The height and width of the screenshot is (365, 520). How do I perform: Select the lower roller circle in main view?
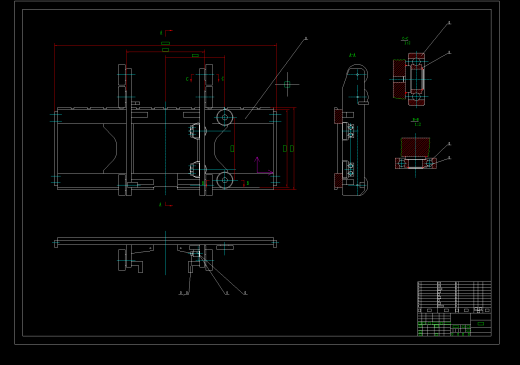pos(225,180)
